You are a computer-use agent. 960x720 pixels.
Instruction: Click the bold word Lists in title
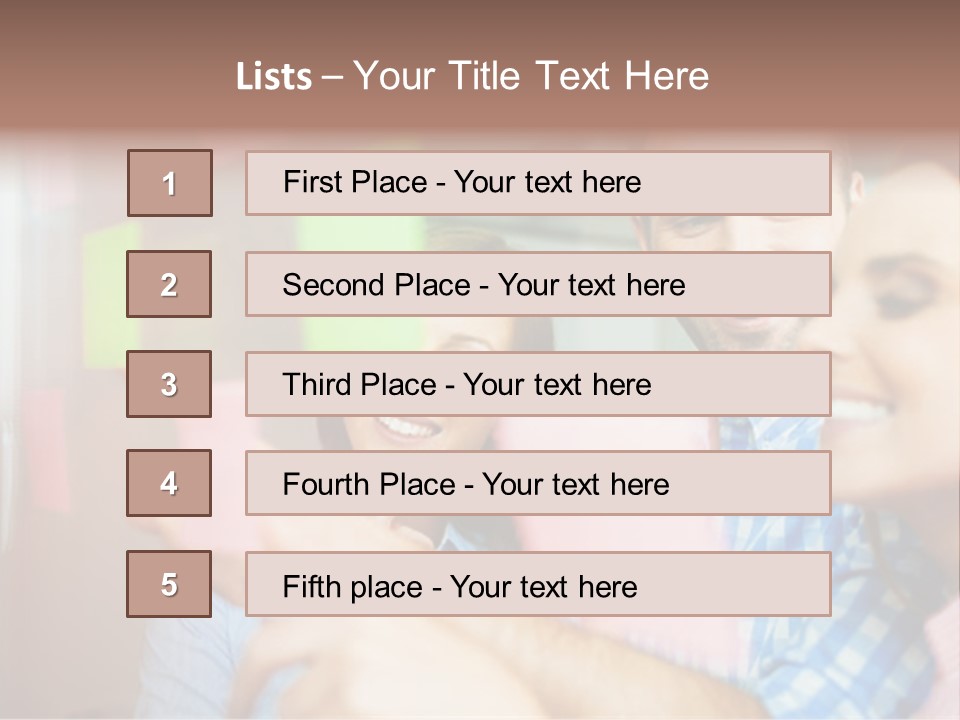coord(274,77)
